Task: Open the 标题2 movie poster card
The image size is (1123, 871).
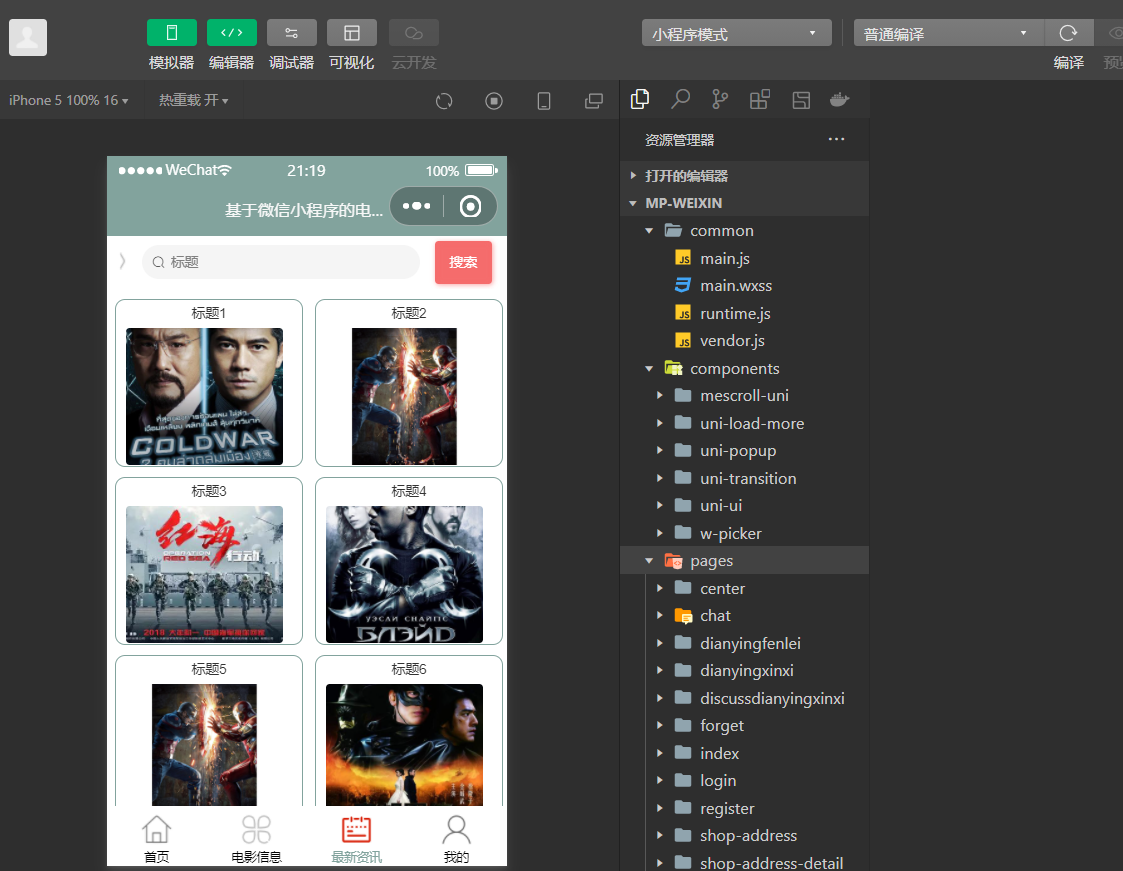Action: 409,383
